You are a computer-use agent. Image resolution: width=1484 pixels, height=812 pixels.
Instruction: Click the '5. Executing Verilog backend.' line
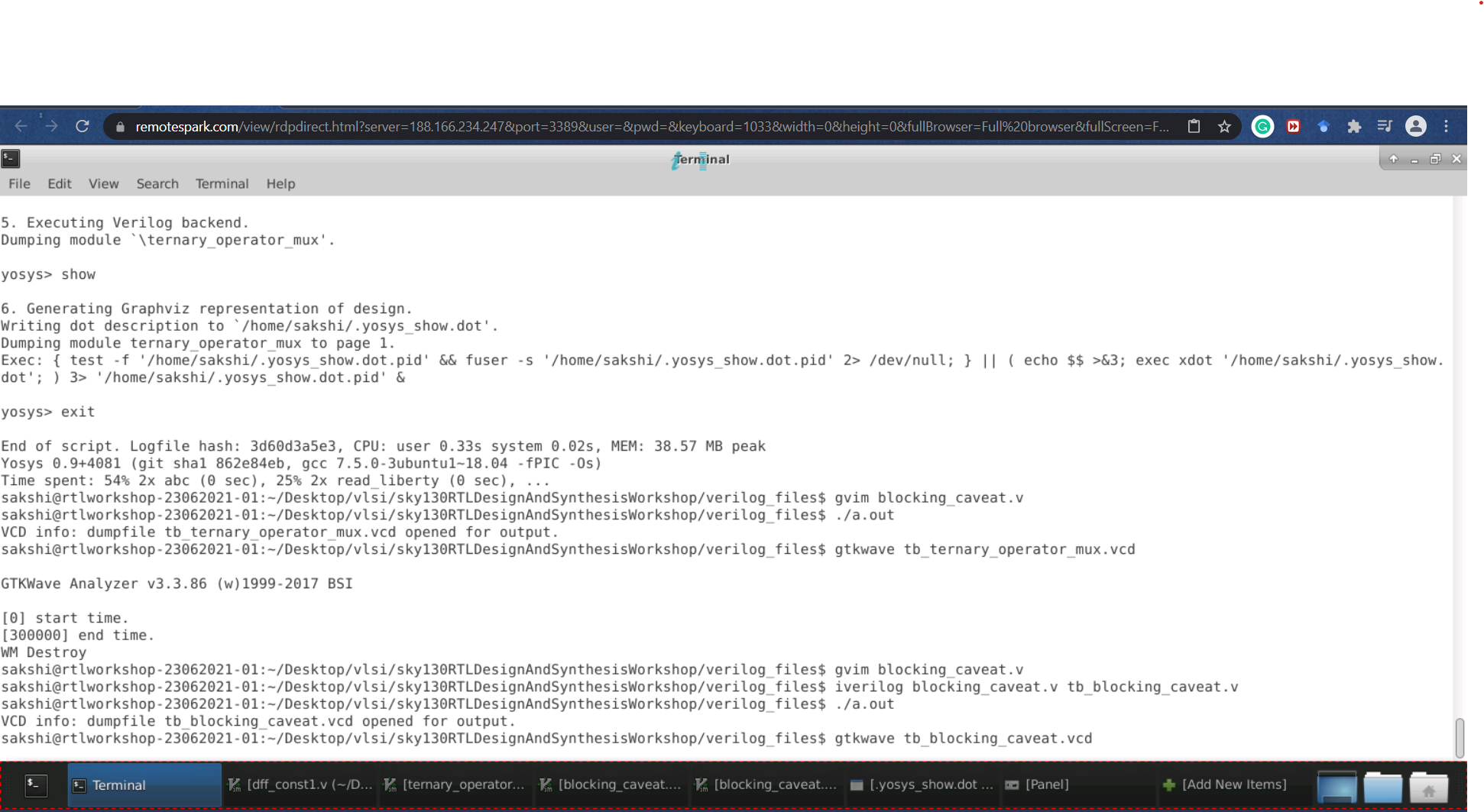[x=125, y=223]
